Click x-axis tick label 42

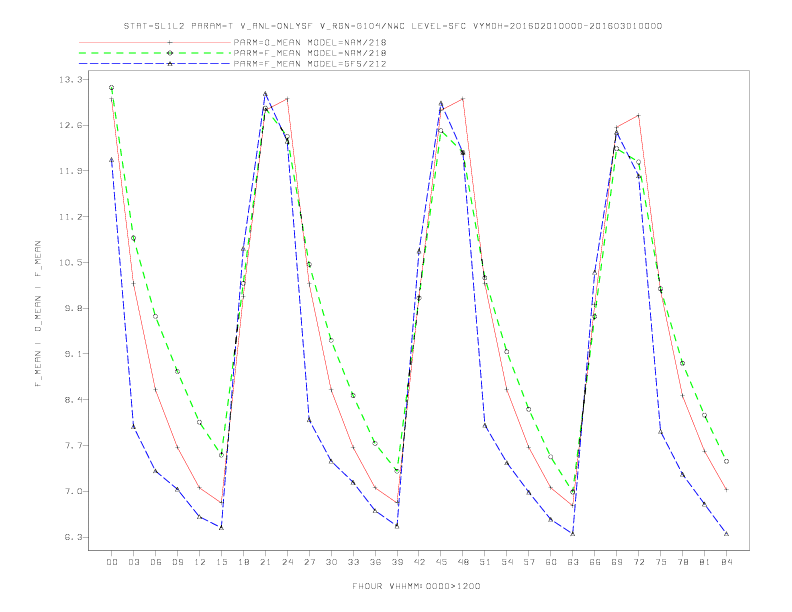(x=419, y=562)
